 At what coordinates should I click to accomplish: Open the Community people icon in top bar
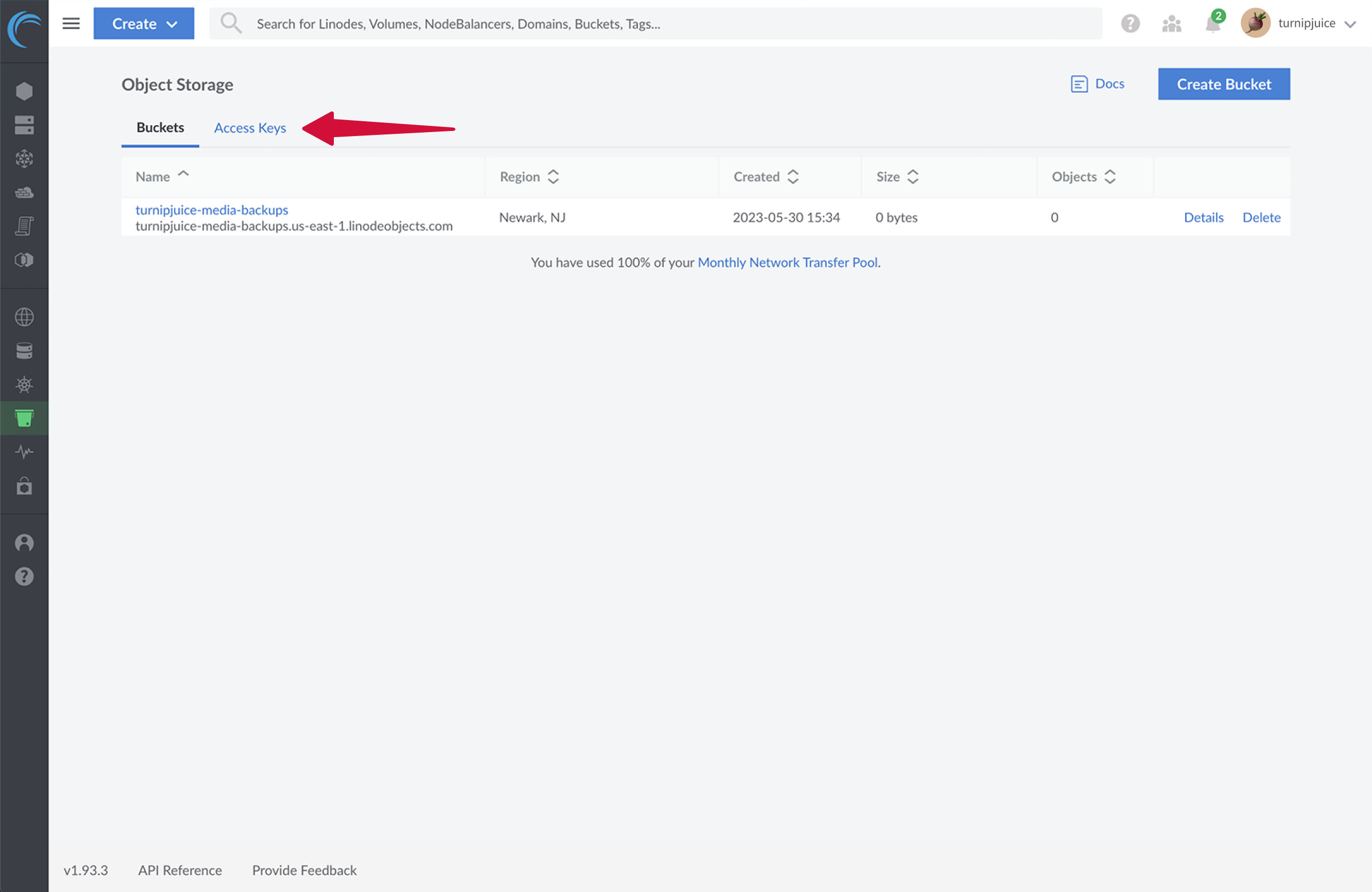tap(1171, 23)
